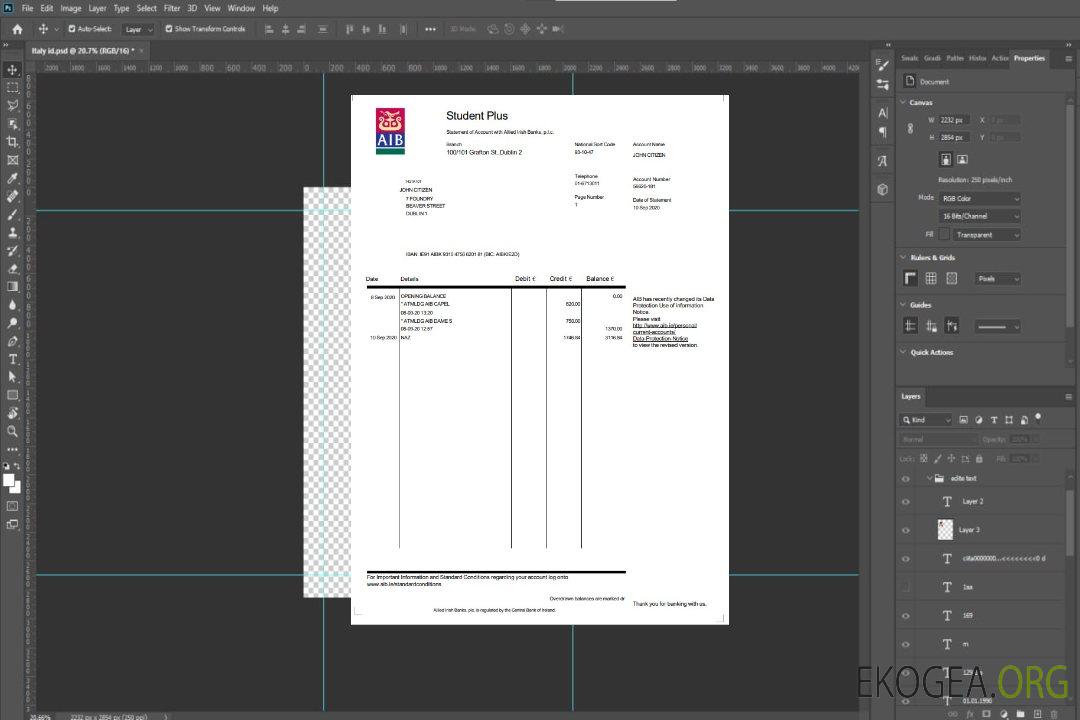1080x720 pixels.
Task: Toggle Show Transform Controls checkbox
Action: (169, 29)
